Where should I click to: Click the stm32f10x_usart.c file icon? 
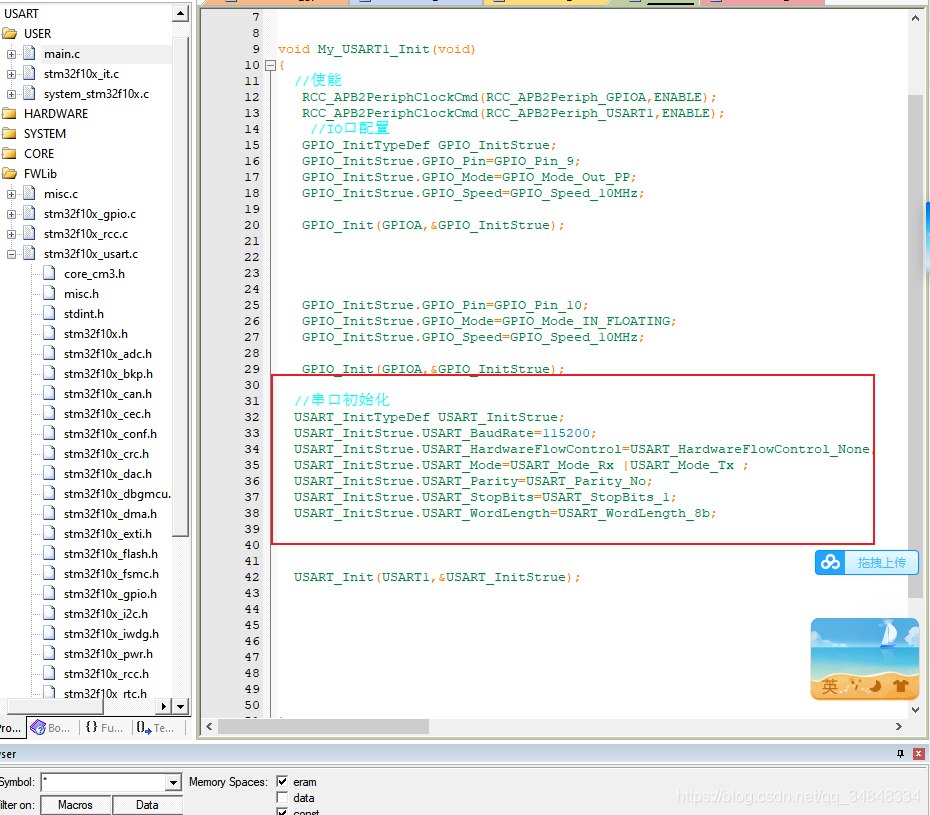tap(30, 253)
